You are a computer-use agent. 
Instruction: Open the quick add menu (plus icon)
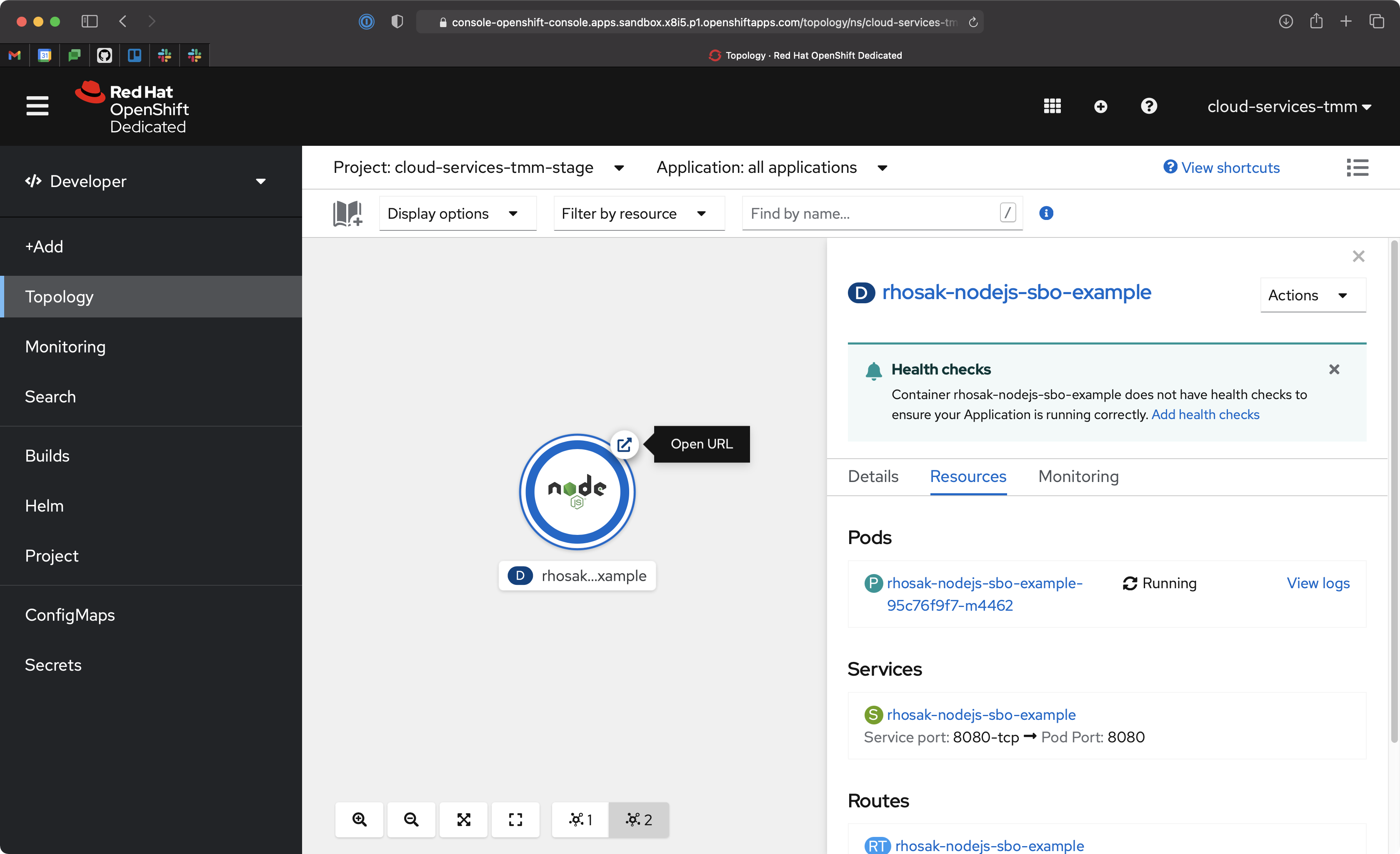1100,106
